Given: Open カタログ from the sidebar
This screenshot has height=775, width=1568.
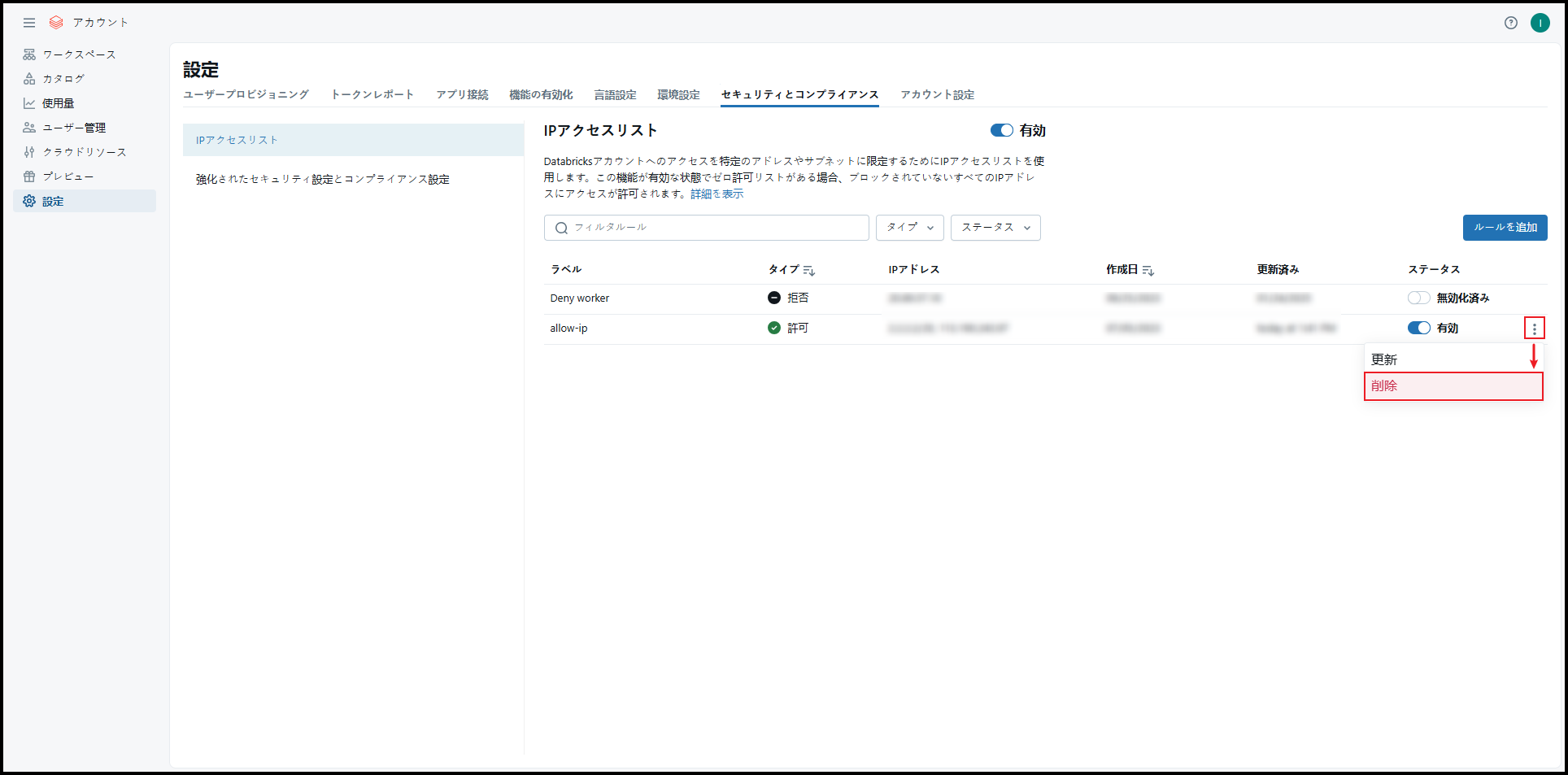Looking at the screenshot, I should pyautogui.click(x=63, y=79).
